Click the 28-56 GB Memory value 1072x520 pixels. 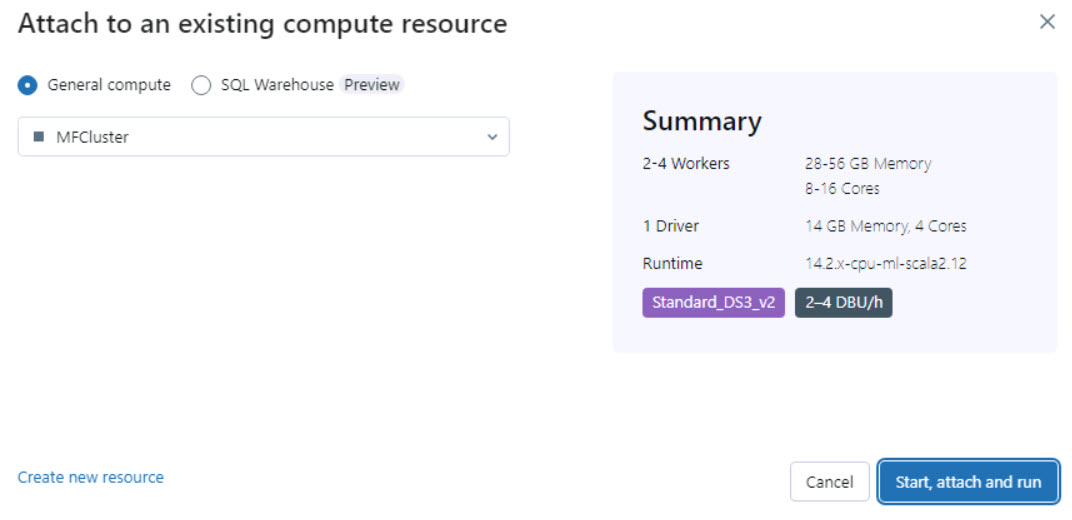(868, 163)
